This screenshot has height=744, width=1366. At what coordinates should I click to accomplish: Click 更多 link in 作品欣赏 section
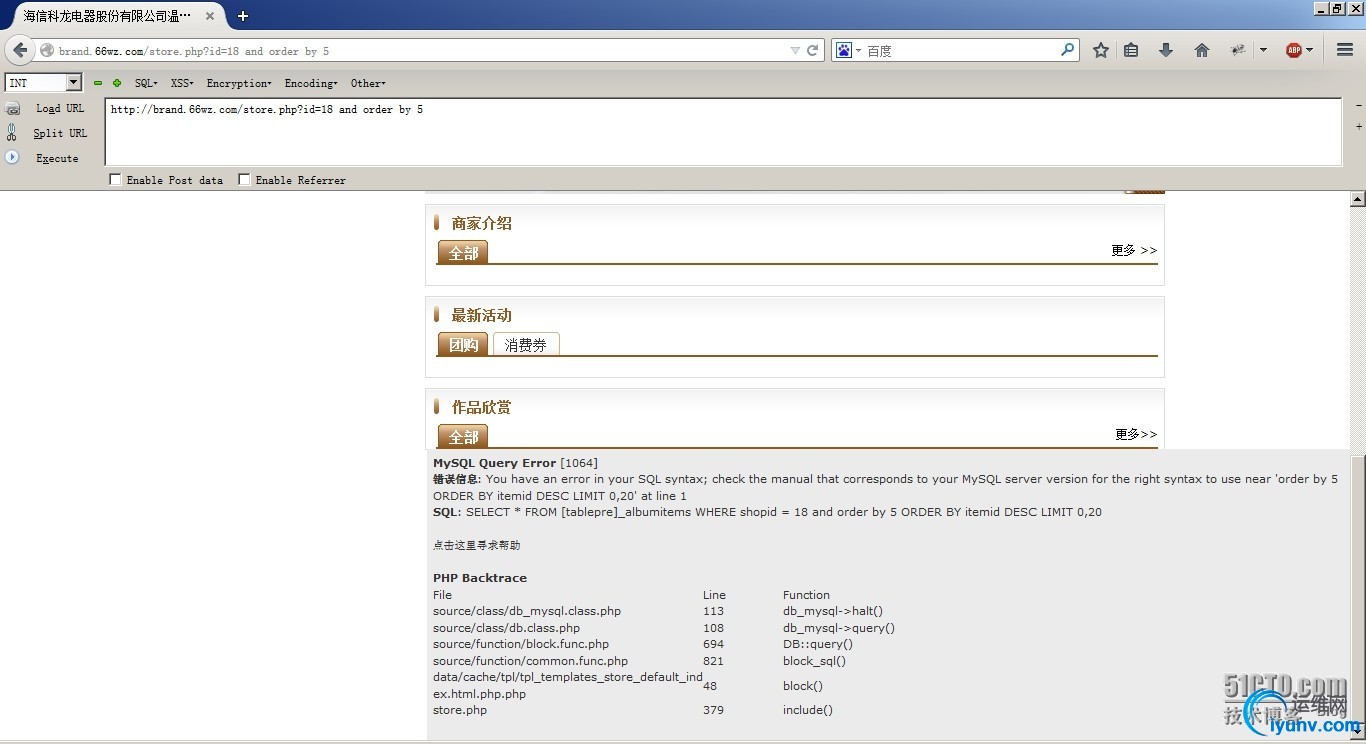point(1136,434)
